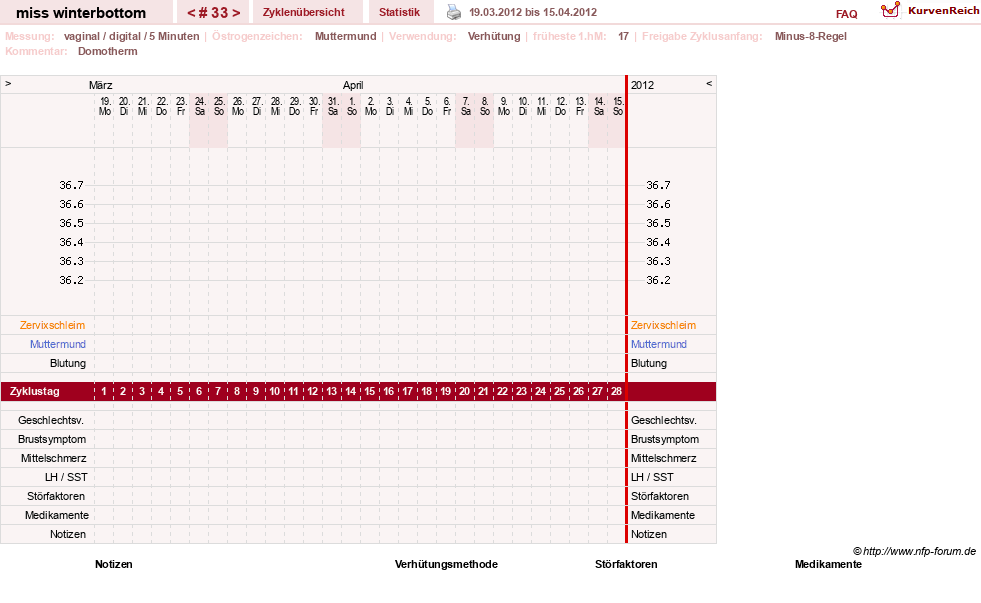Go to previous cycle with left arrow
The image size is (981, 603).
point(191,13)
